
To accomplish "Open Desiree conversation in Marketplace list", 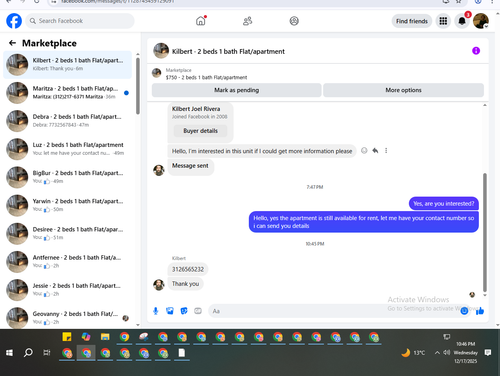I will pos(68,233).
